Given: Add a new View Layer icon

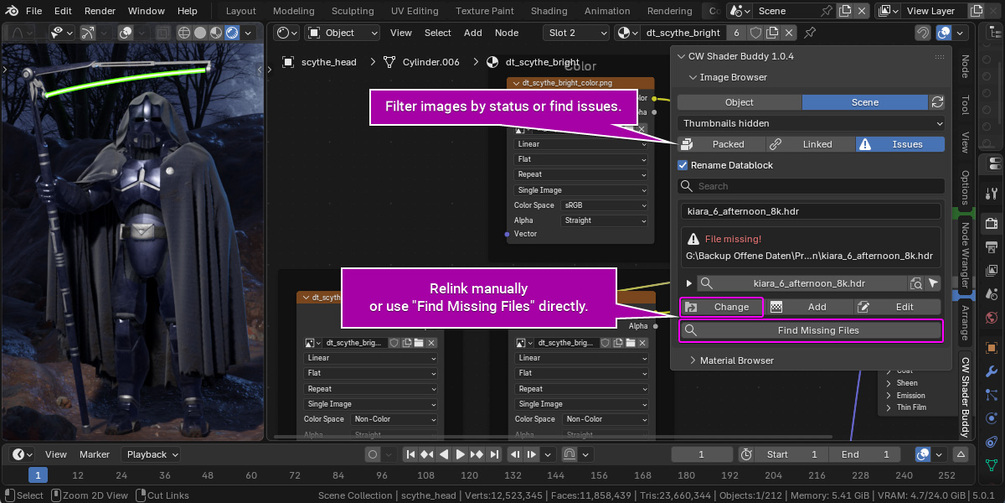Looking at the screenshot, I should point(976,11).
